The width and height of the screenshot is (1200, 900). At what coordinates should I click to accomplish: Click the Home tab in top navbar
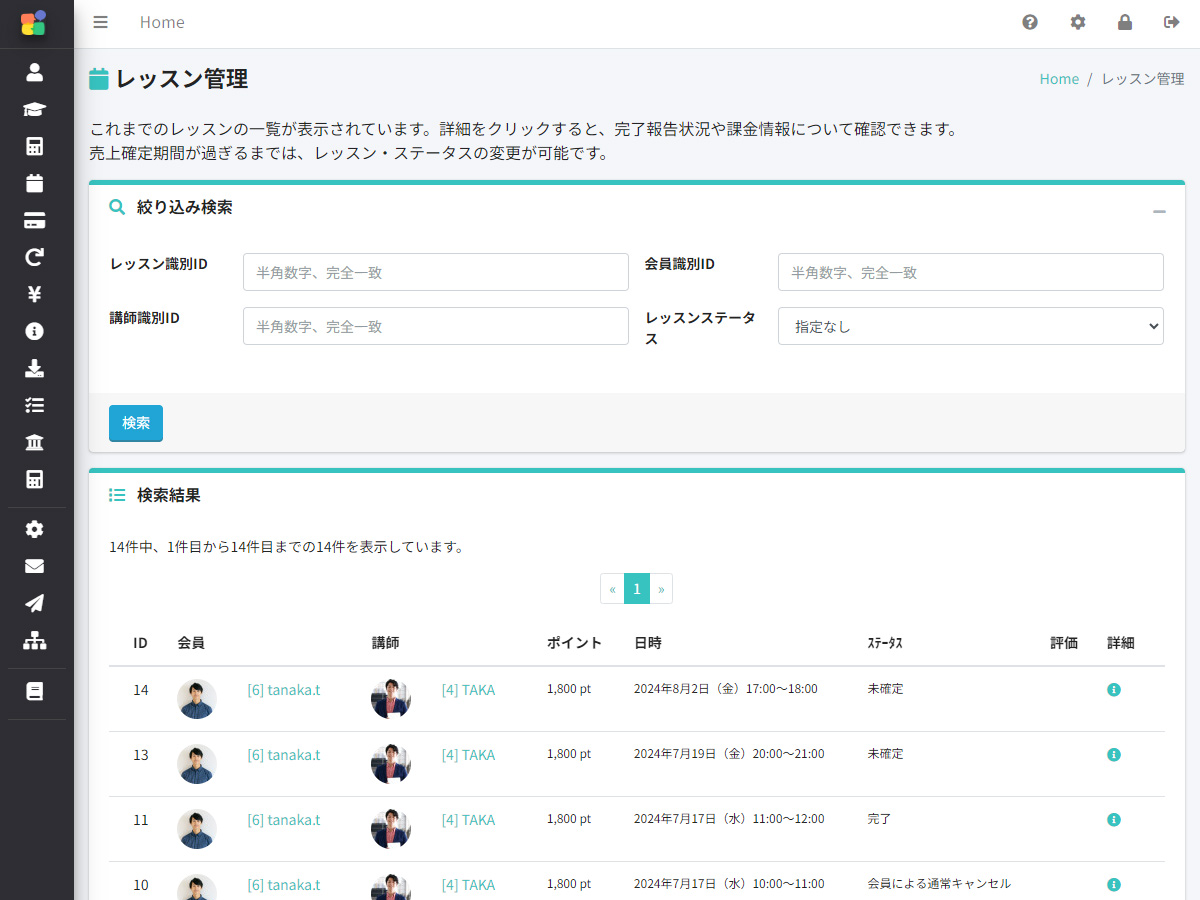coord(162,22)
